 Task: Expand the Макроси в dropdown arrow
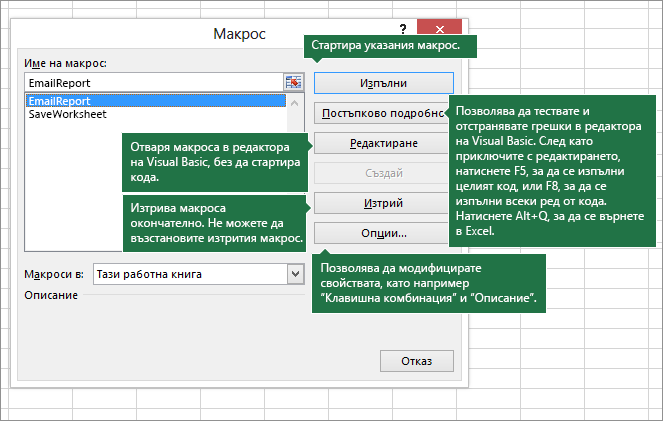click(x=295, y=274)
